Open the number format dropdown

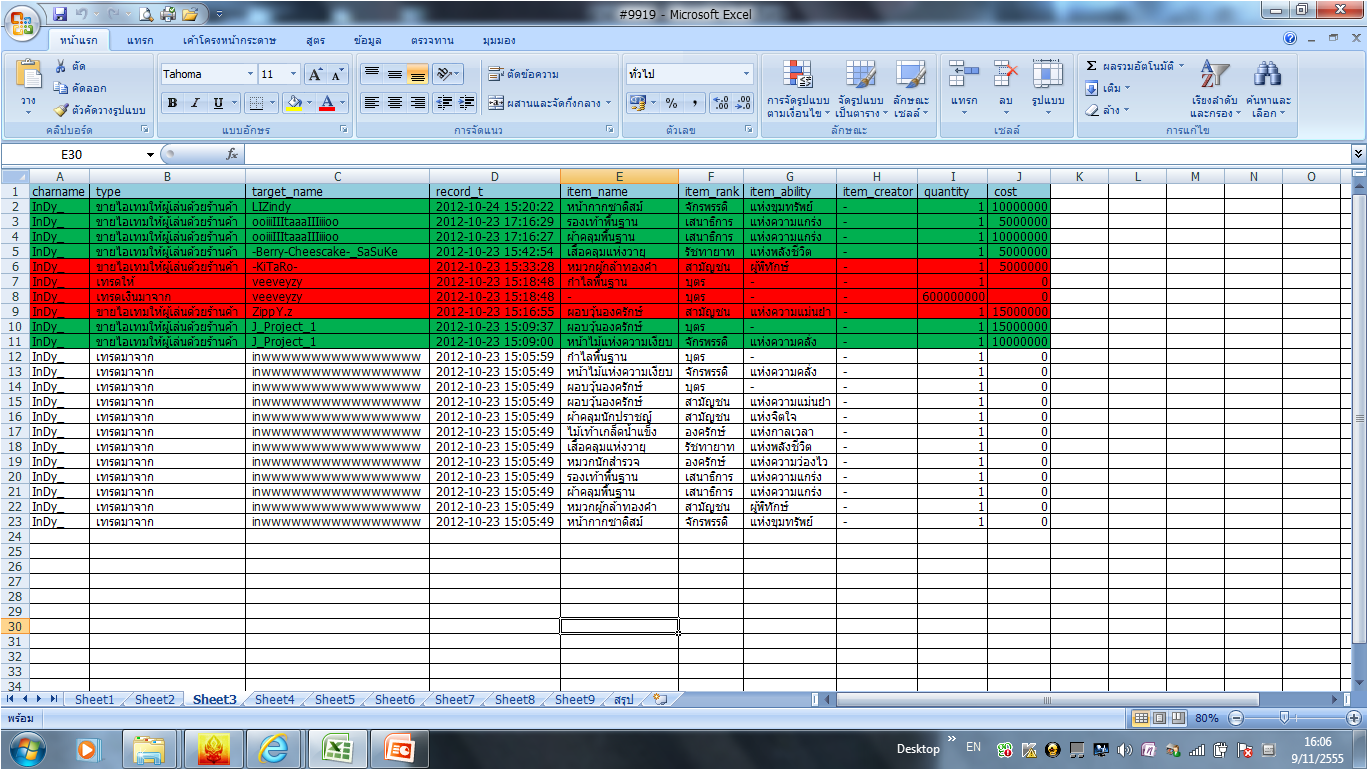pyautogui.click(x=746, y=74)
